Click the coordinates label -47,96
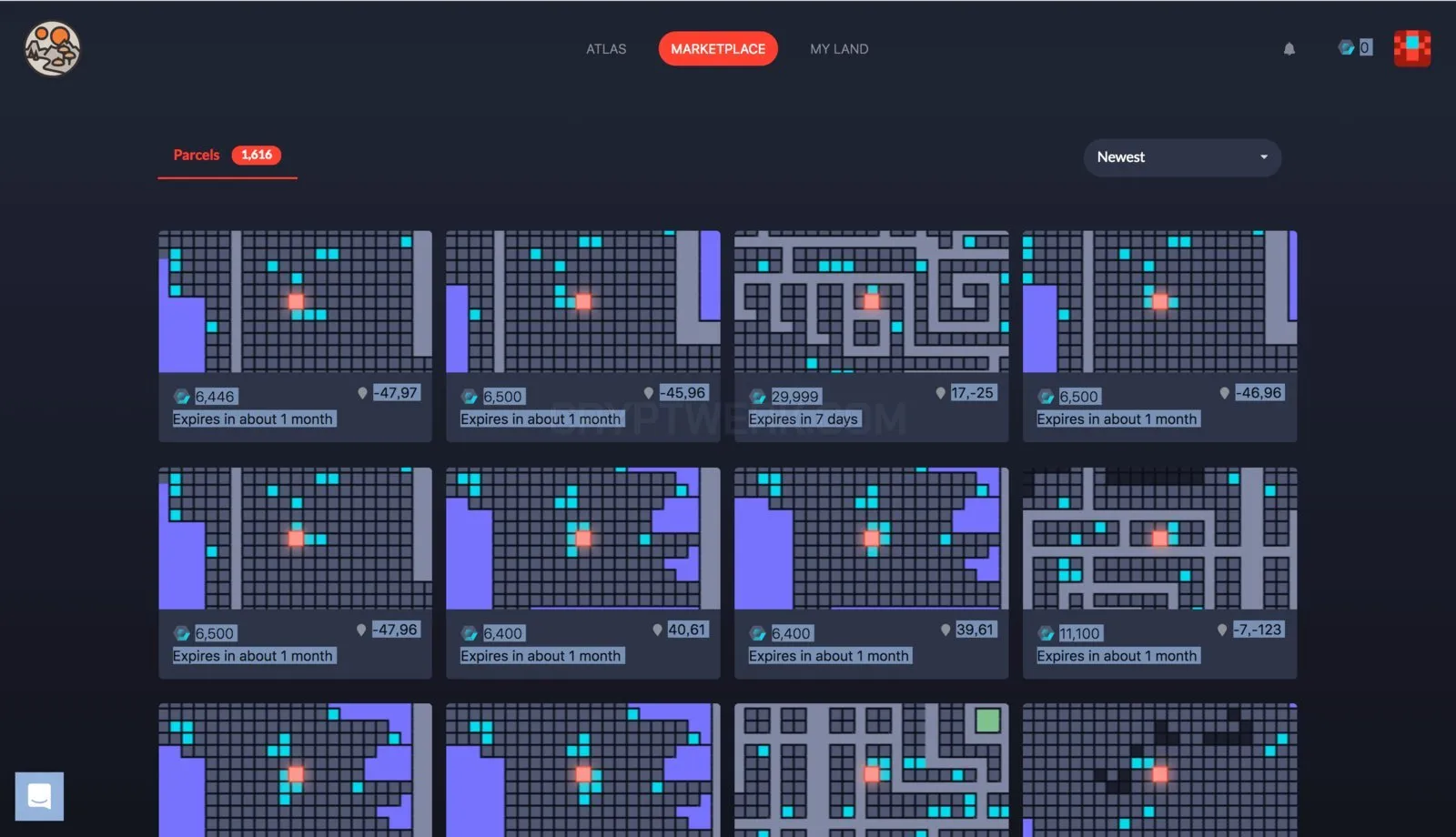The width and height of the screenshot is (1456, 837). tap(396, 630)
